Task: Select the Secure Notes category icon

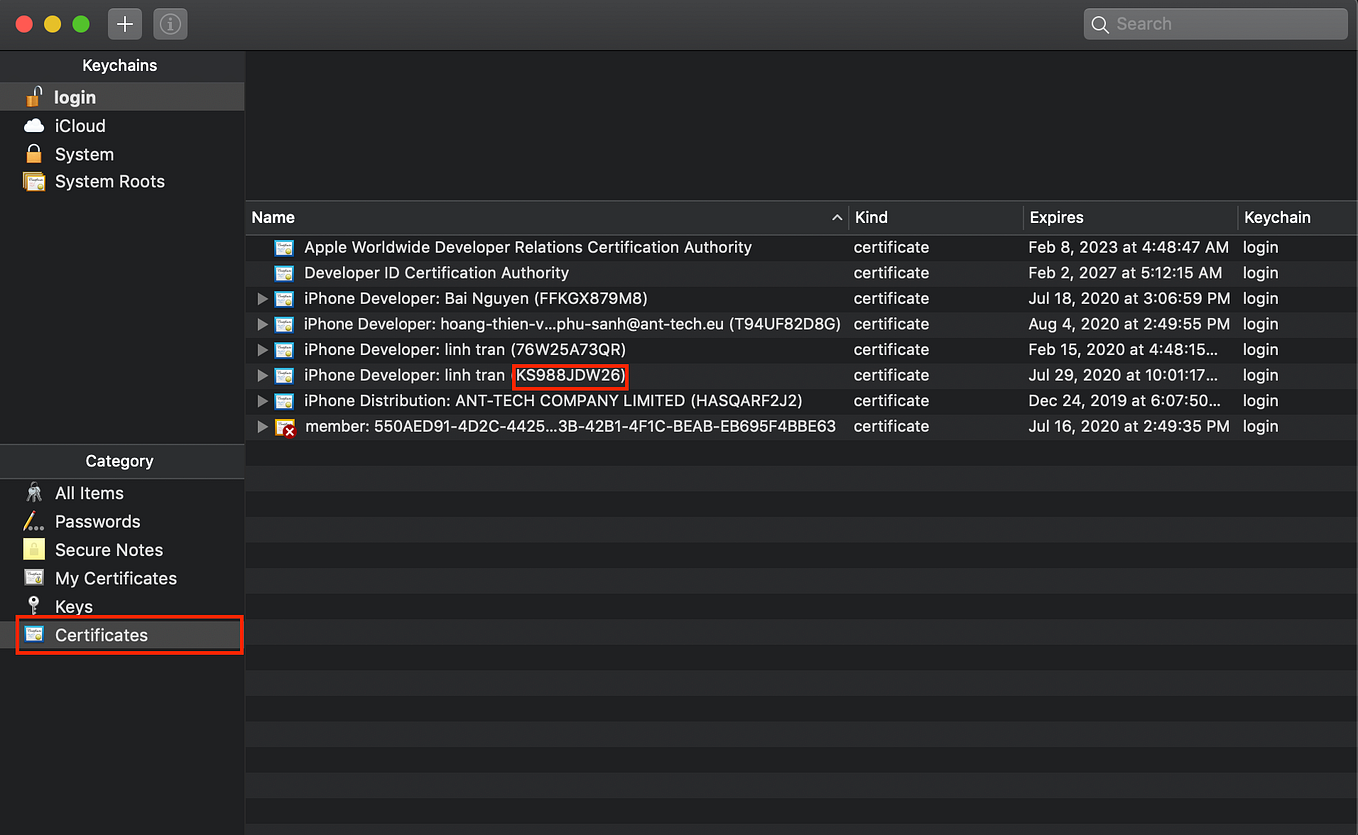Action: pos(34,549)
